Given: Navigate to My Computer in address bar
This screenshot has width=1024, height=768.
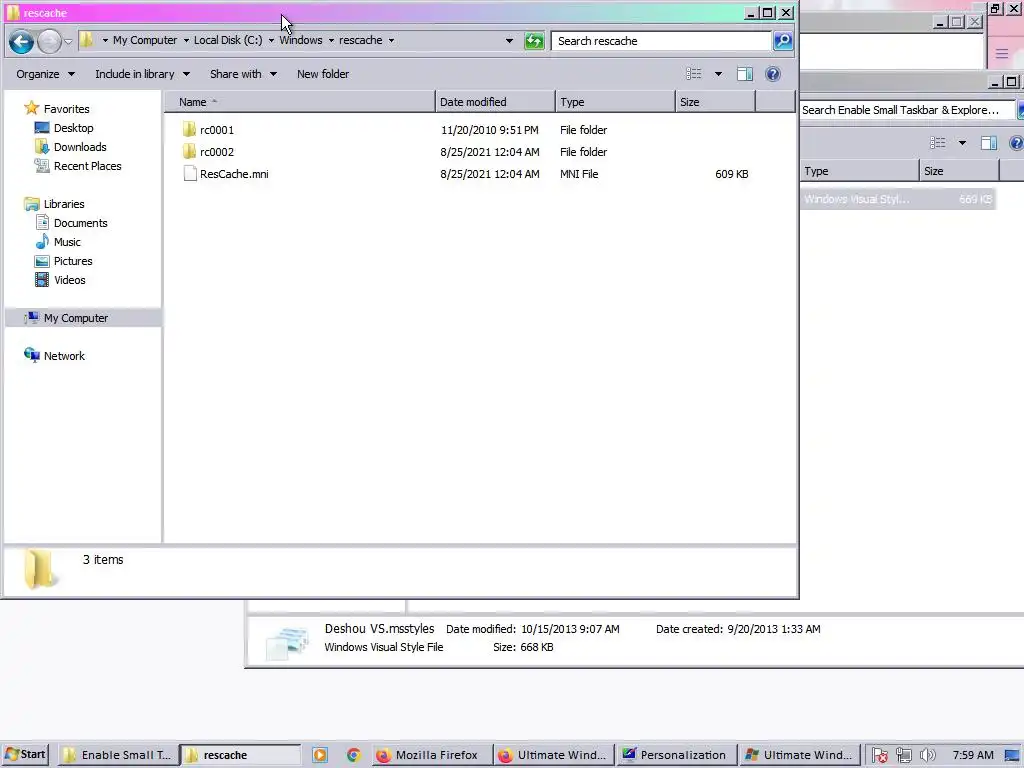Looking at the screenshot, I should [x=145, y=40].
